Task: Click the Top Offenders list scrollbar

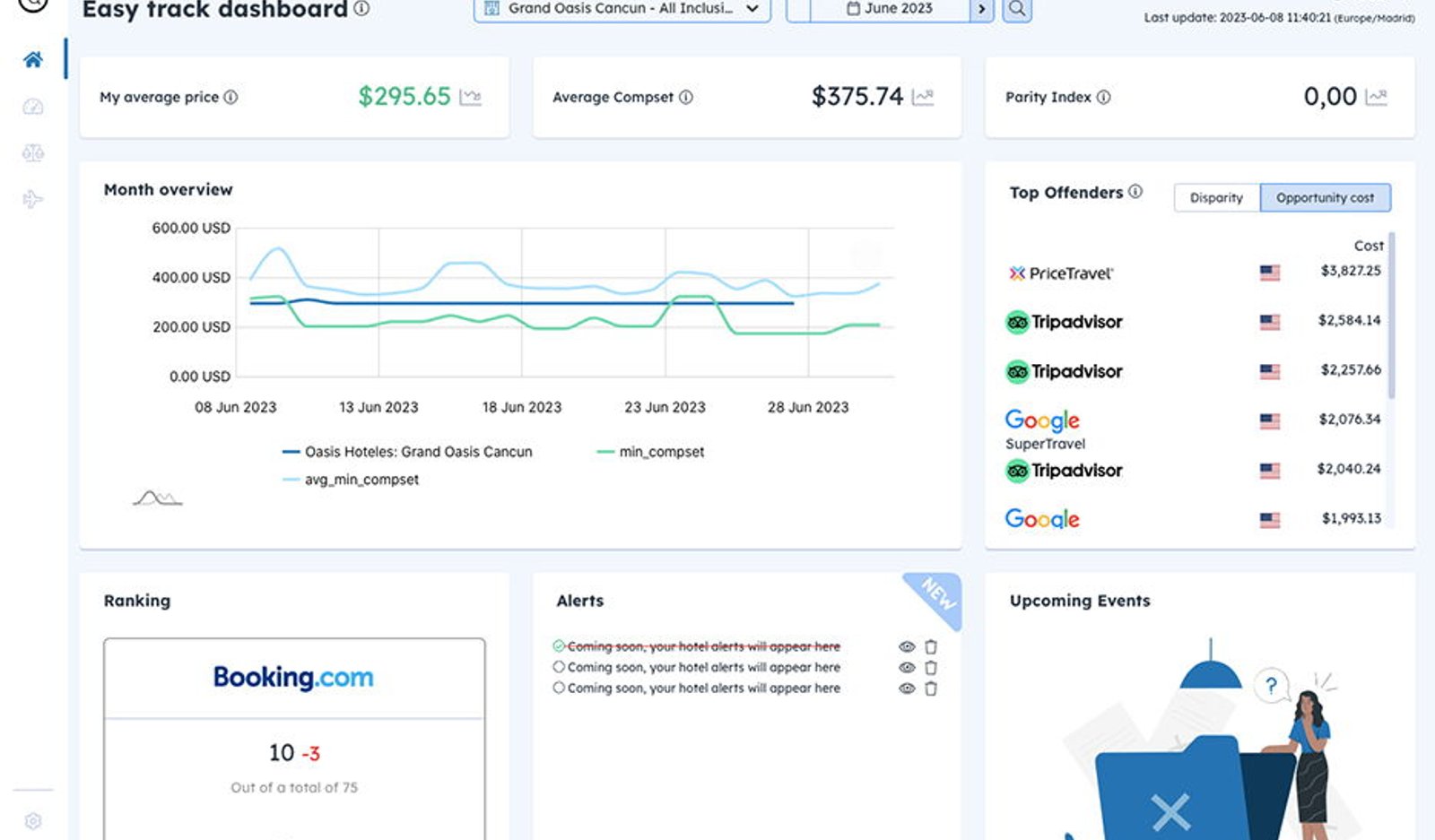Action: [1392, 316]
